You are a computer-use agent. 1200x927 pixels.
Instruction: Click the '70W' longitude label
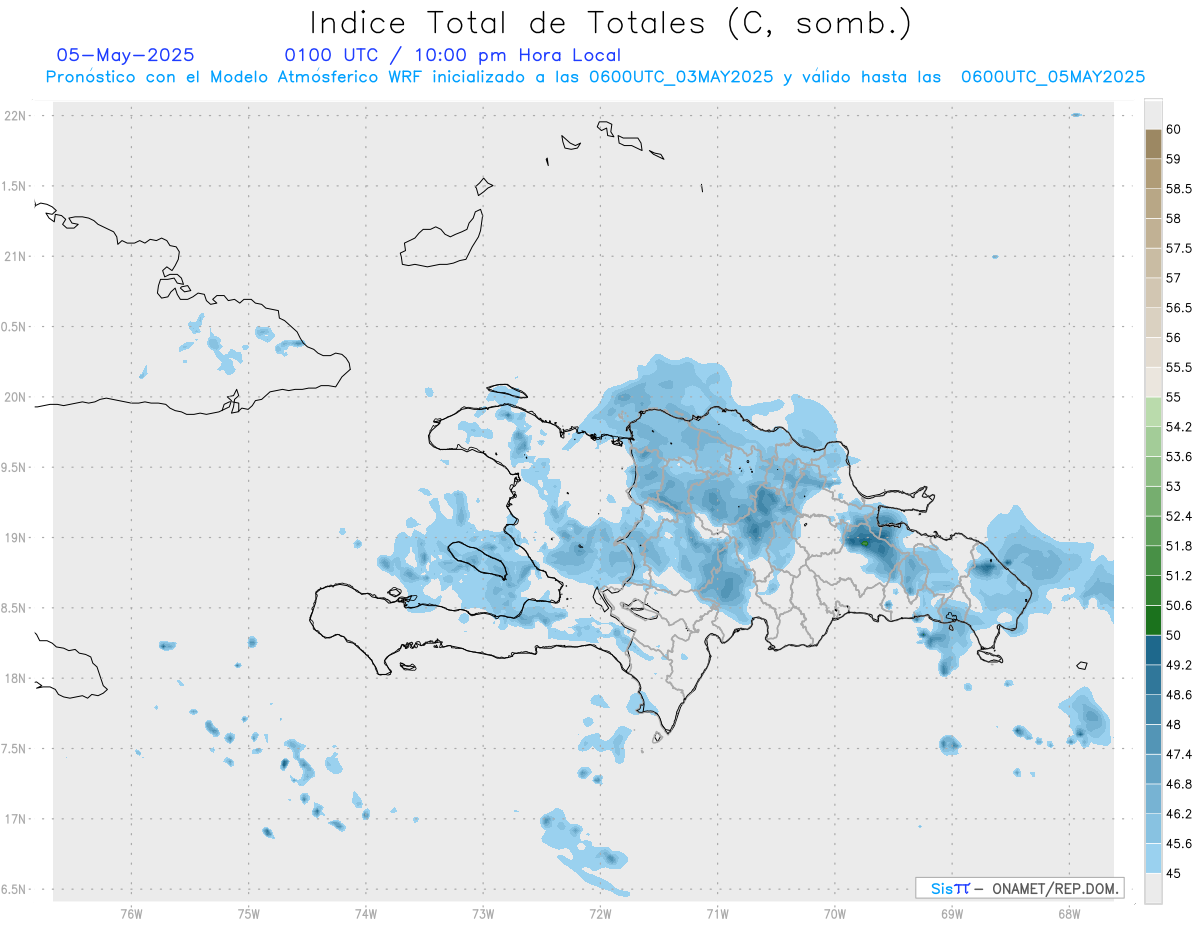pyautogui.click(x=835, y=914)
